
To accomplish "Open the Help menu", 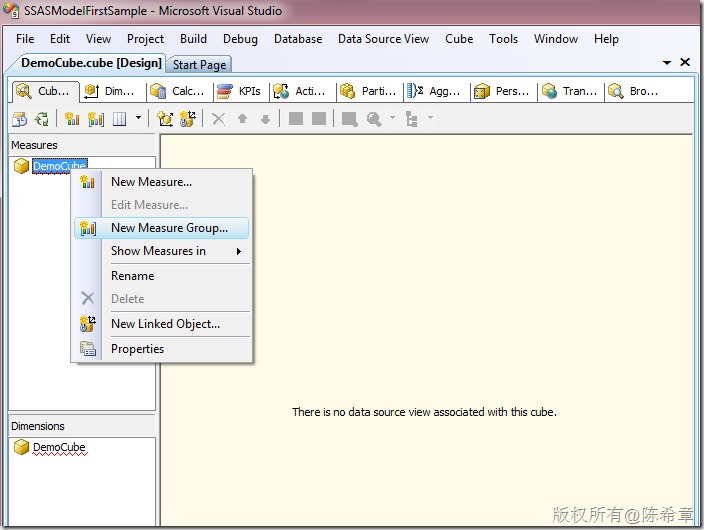I will click(x=606, y=39).
